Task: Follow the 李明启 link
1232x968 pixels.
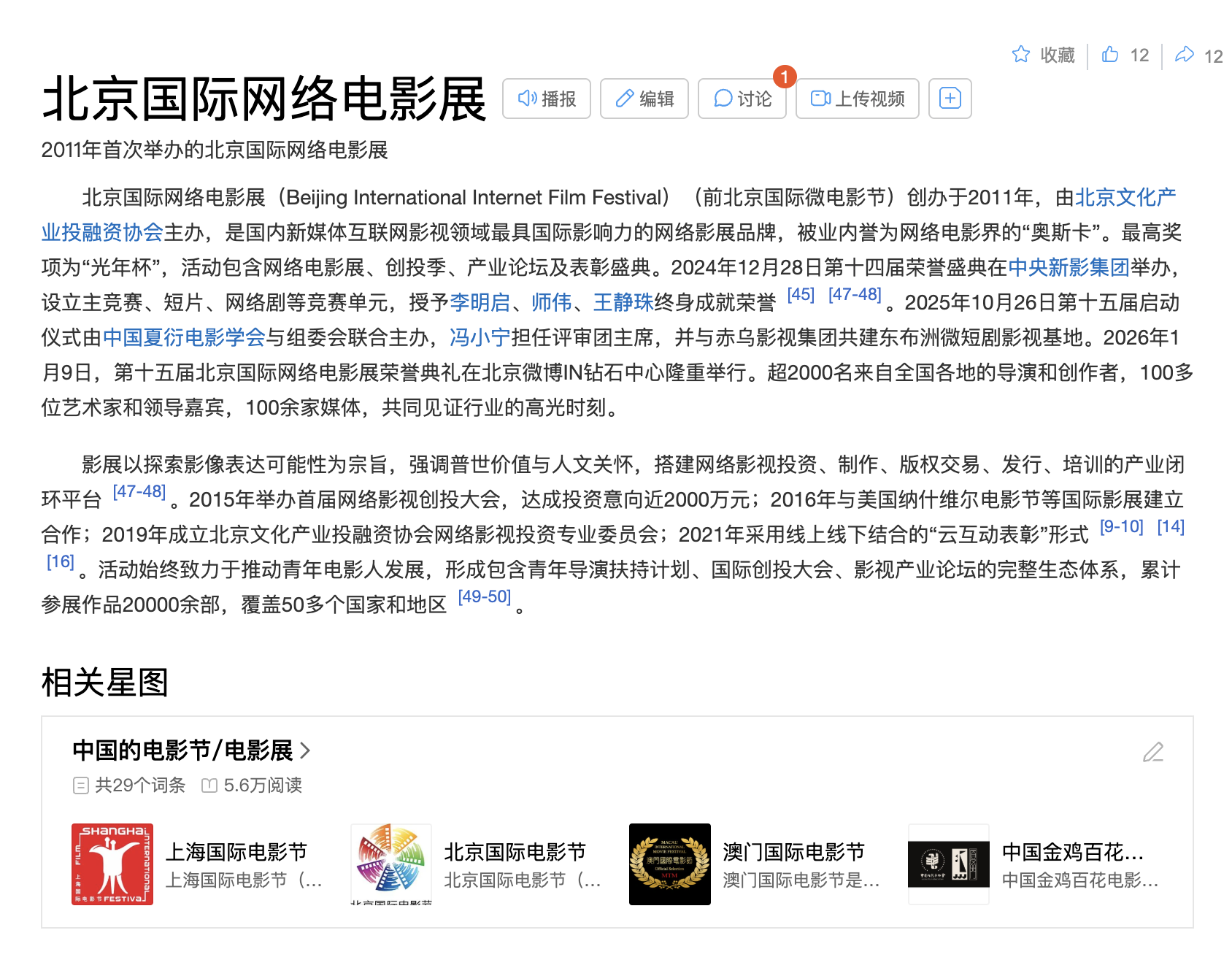Action: pos(480,303)
